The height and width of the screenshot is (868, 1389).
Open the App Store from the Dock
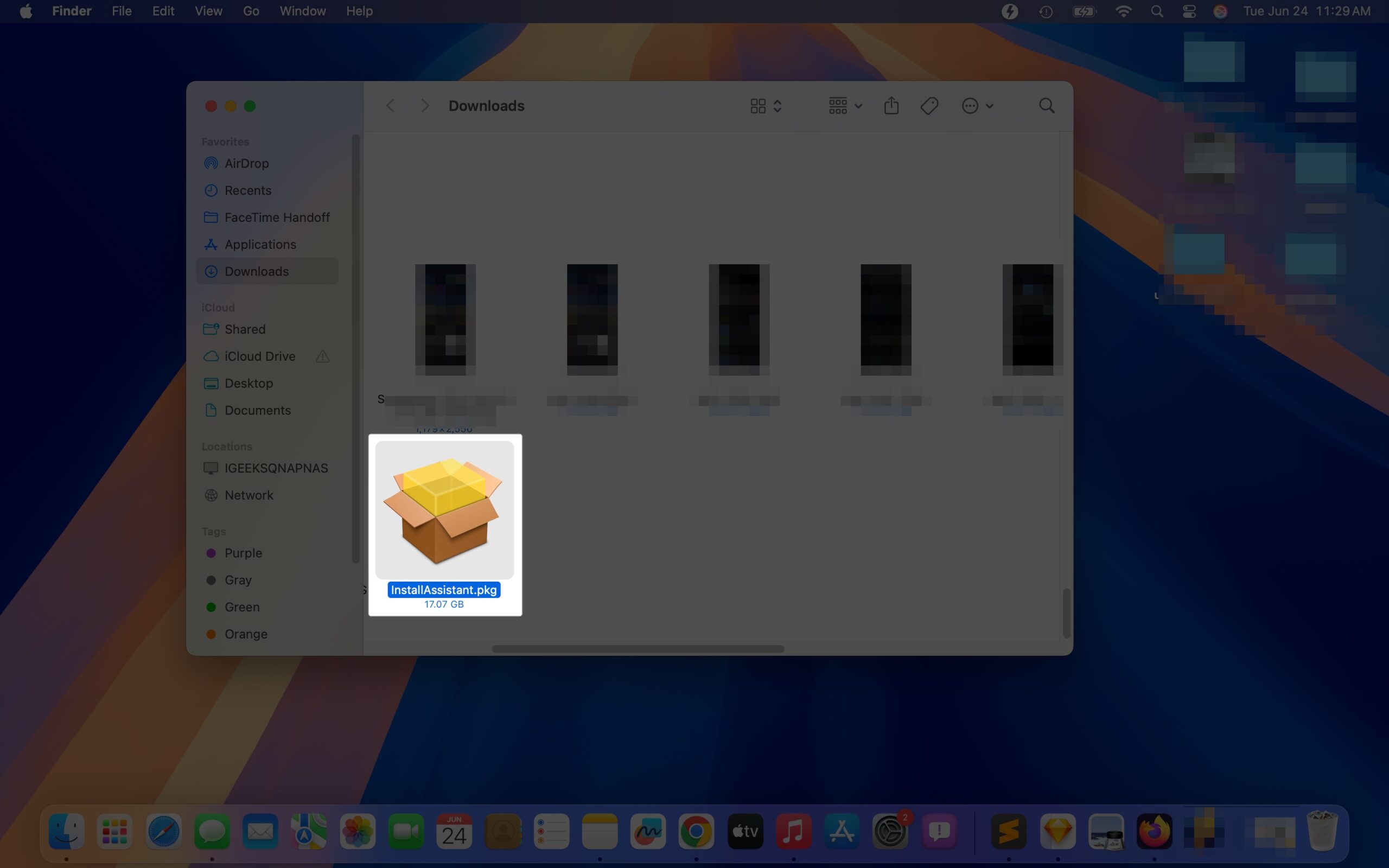click(841, 831)
